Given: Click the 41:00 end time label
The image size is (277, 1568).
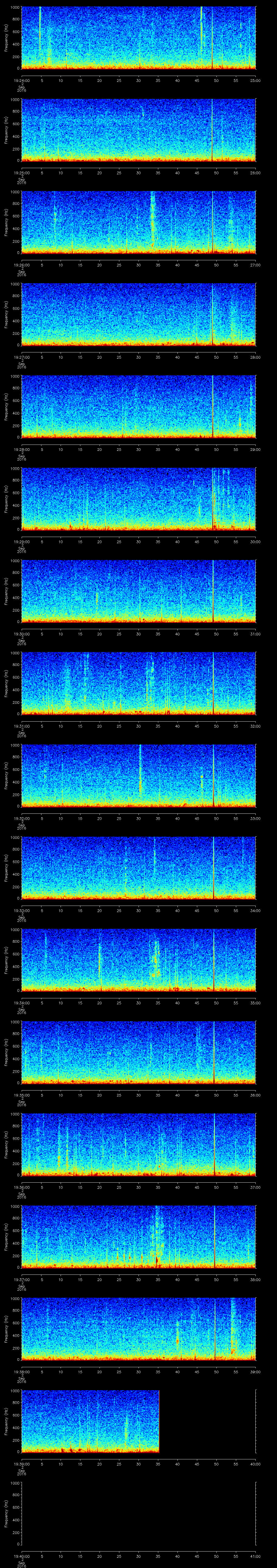Looking at the screenshot, I should [x=255, y=1556].
